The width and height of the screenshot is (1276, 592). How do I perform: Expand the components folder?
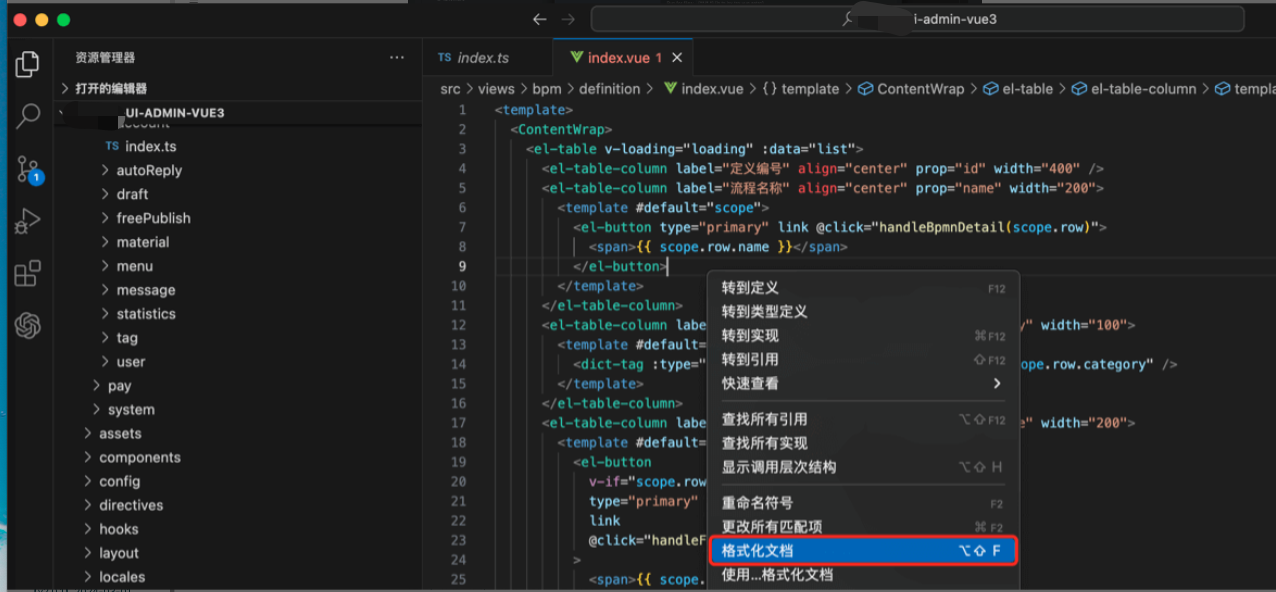pos(140,458)
